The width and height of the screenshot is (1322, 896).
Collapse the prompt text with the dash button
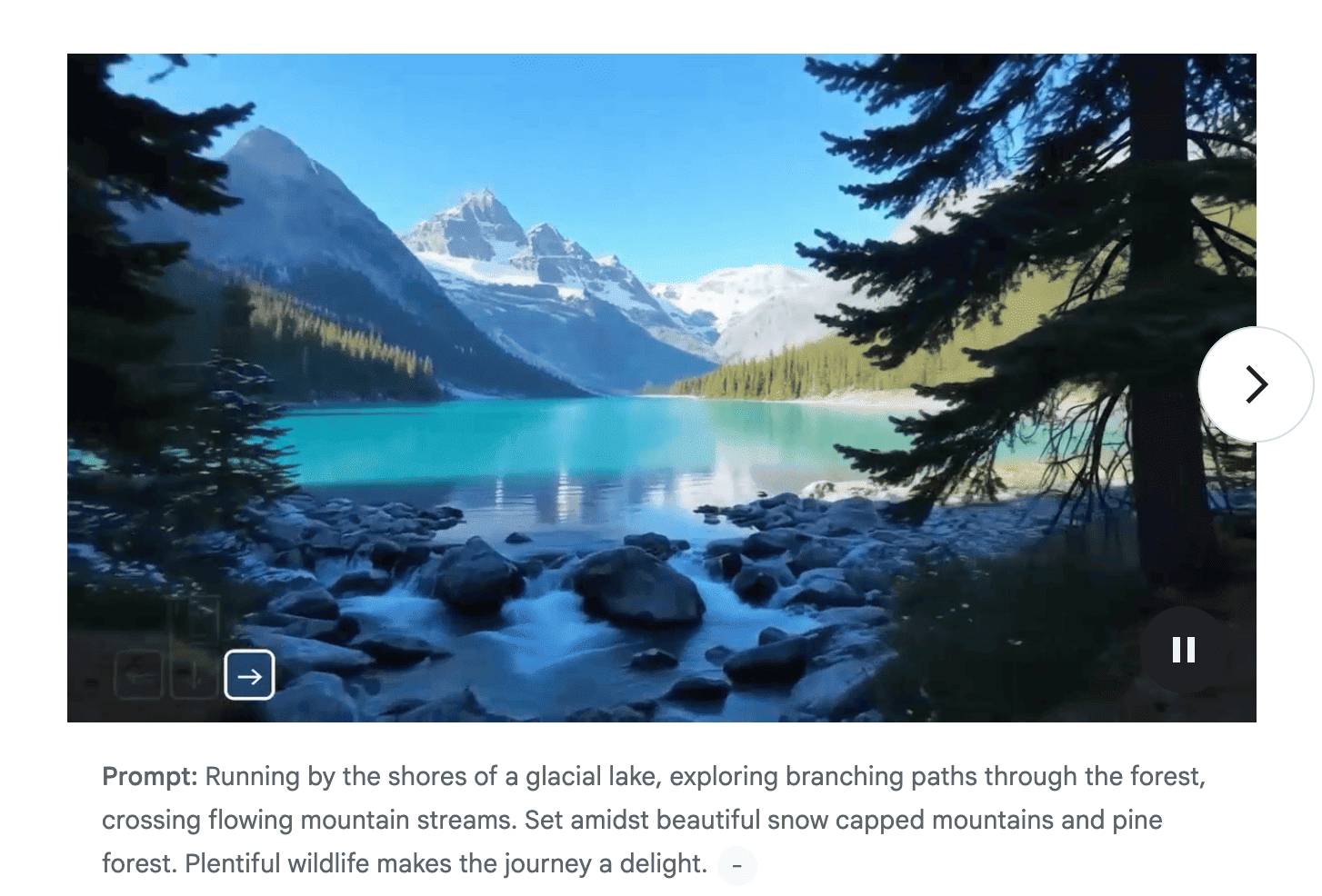point(737,865)
